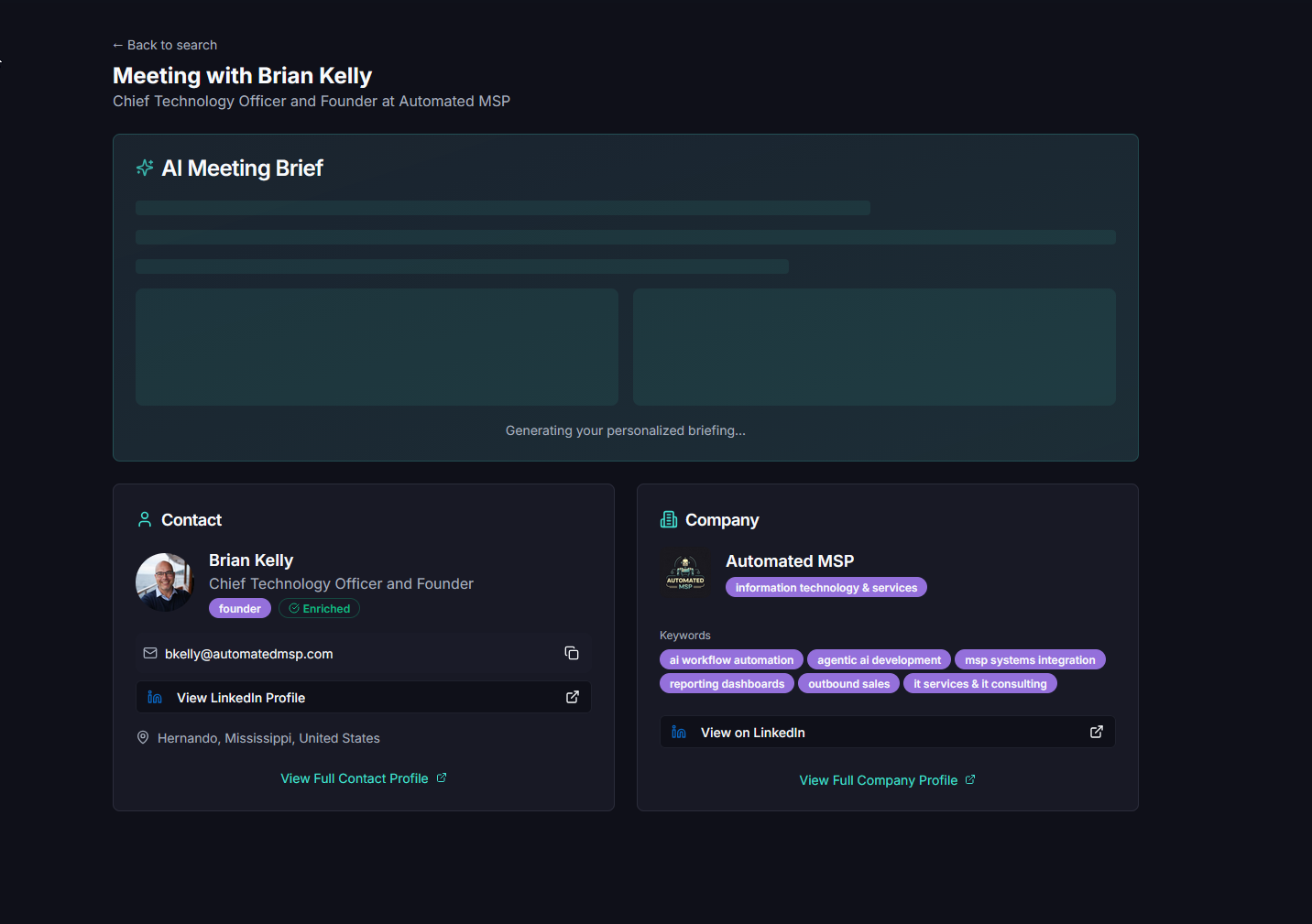This screenshot has height=924, width=1312.
Task: Select the ai workflow automation keyword tag
Action: pyautogui.click(x=731, y=659)
